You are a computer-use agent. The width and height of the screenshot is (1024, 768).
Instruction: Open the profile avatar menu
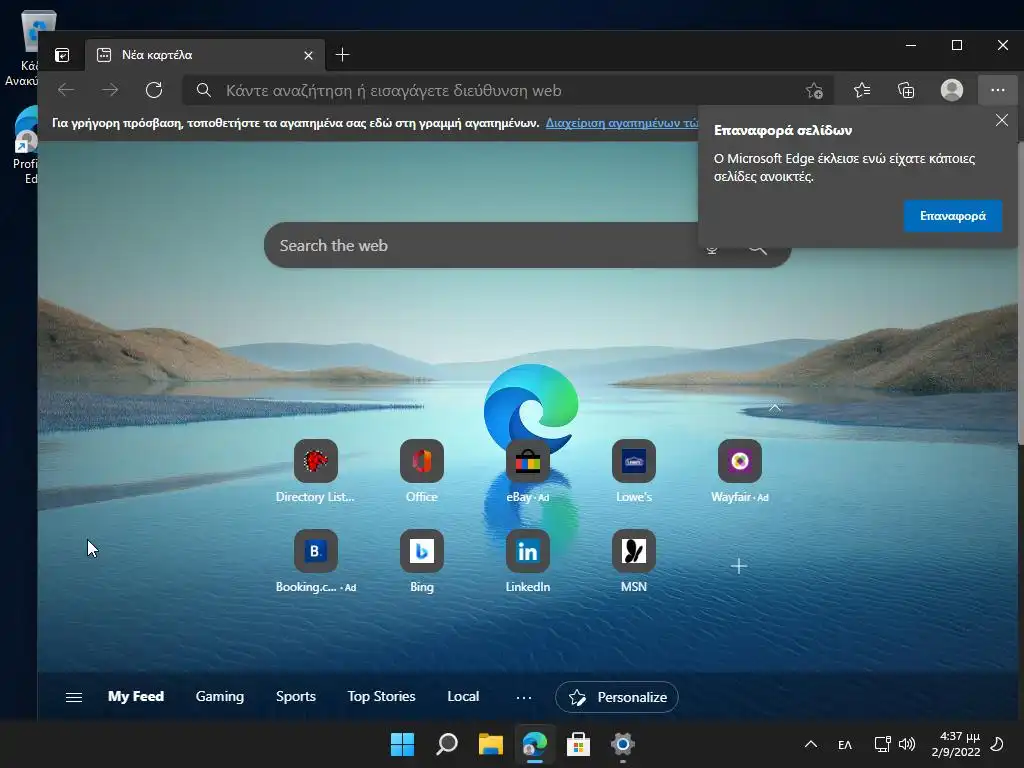click(x=952, y=90)
